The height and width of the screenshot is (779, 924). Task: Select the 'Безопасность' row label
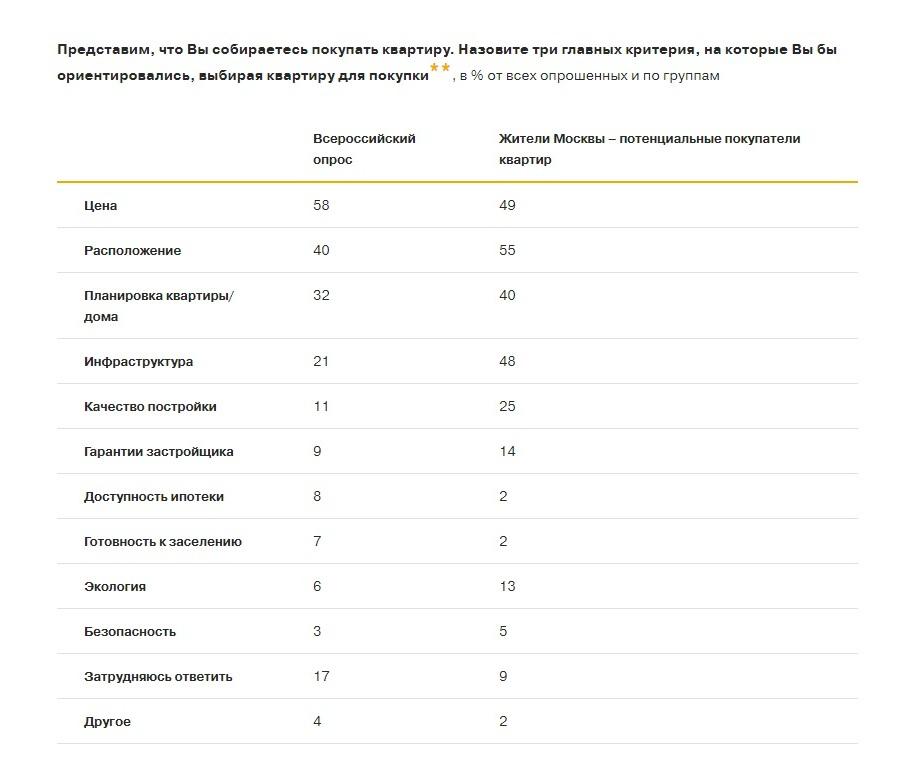click(x=130, y=632)
